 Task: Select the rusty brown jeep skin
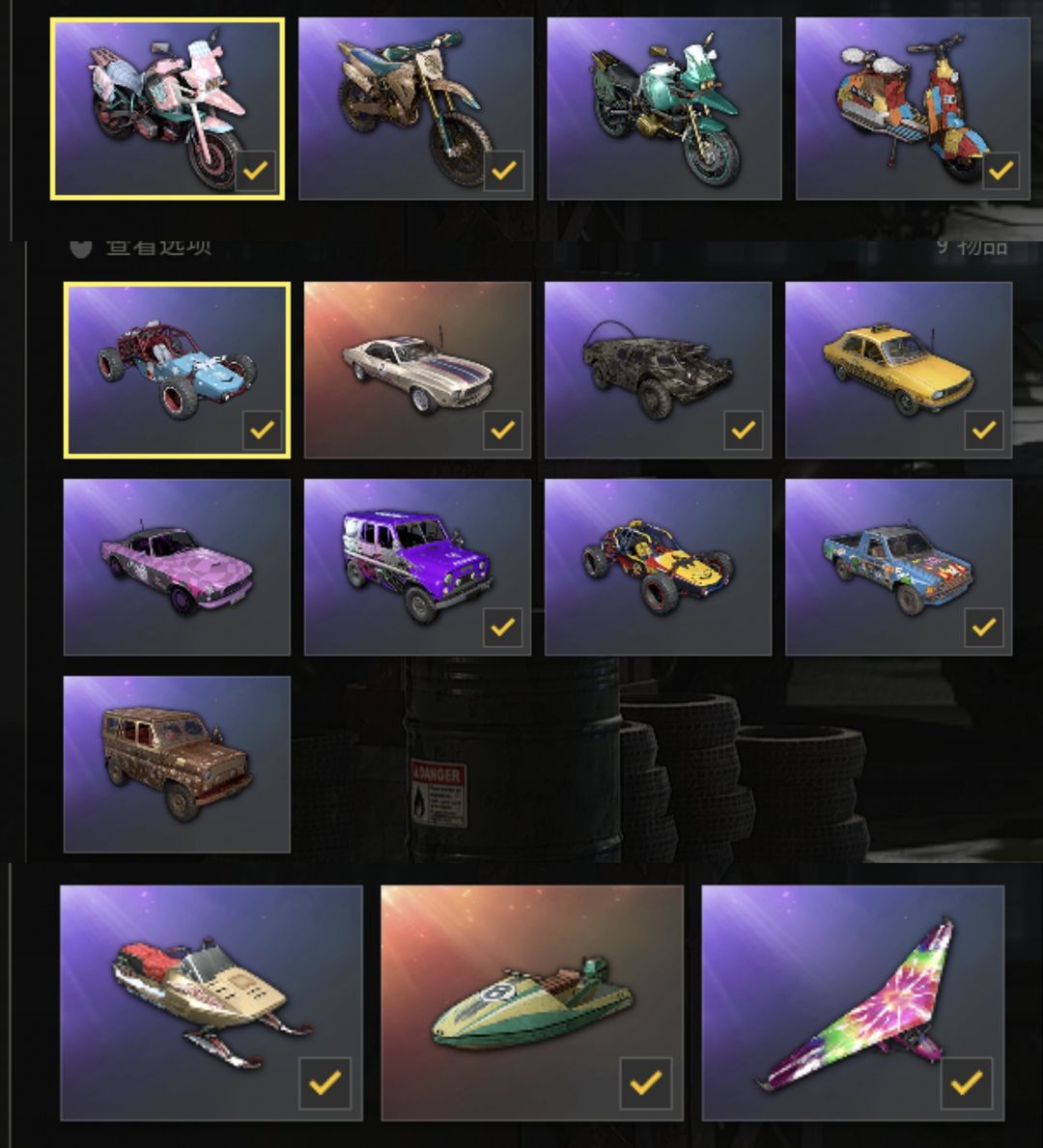coord(177,764)
